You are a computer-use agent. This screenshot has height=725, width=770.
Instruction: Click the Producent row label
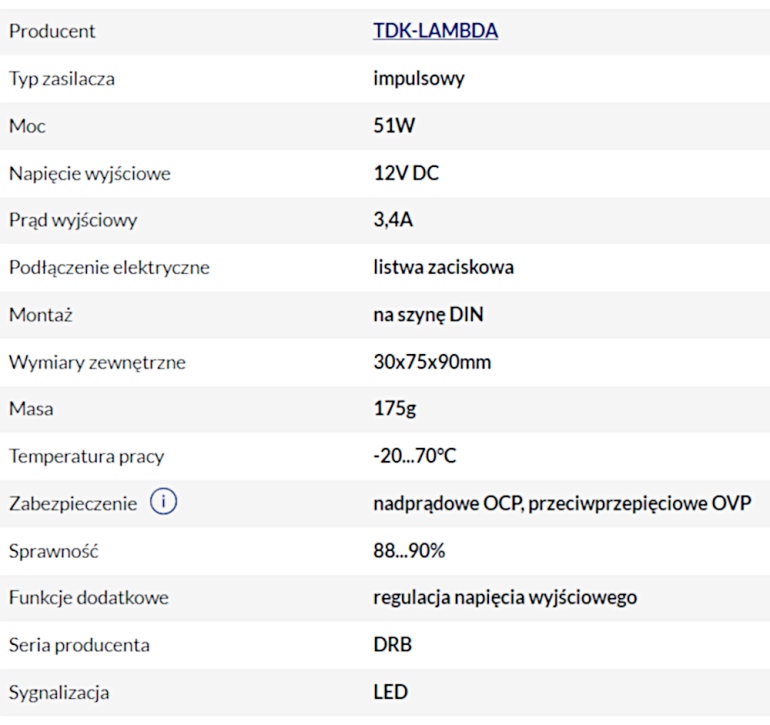(x=52, y=31)
